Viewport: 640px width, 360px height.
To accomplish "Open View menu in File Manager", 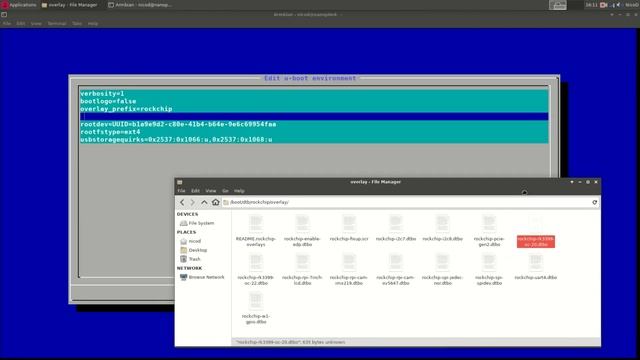I will tap(211, 191).
